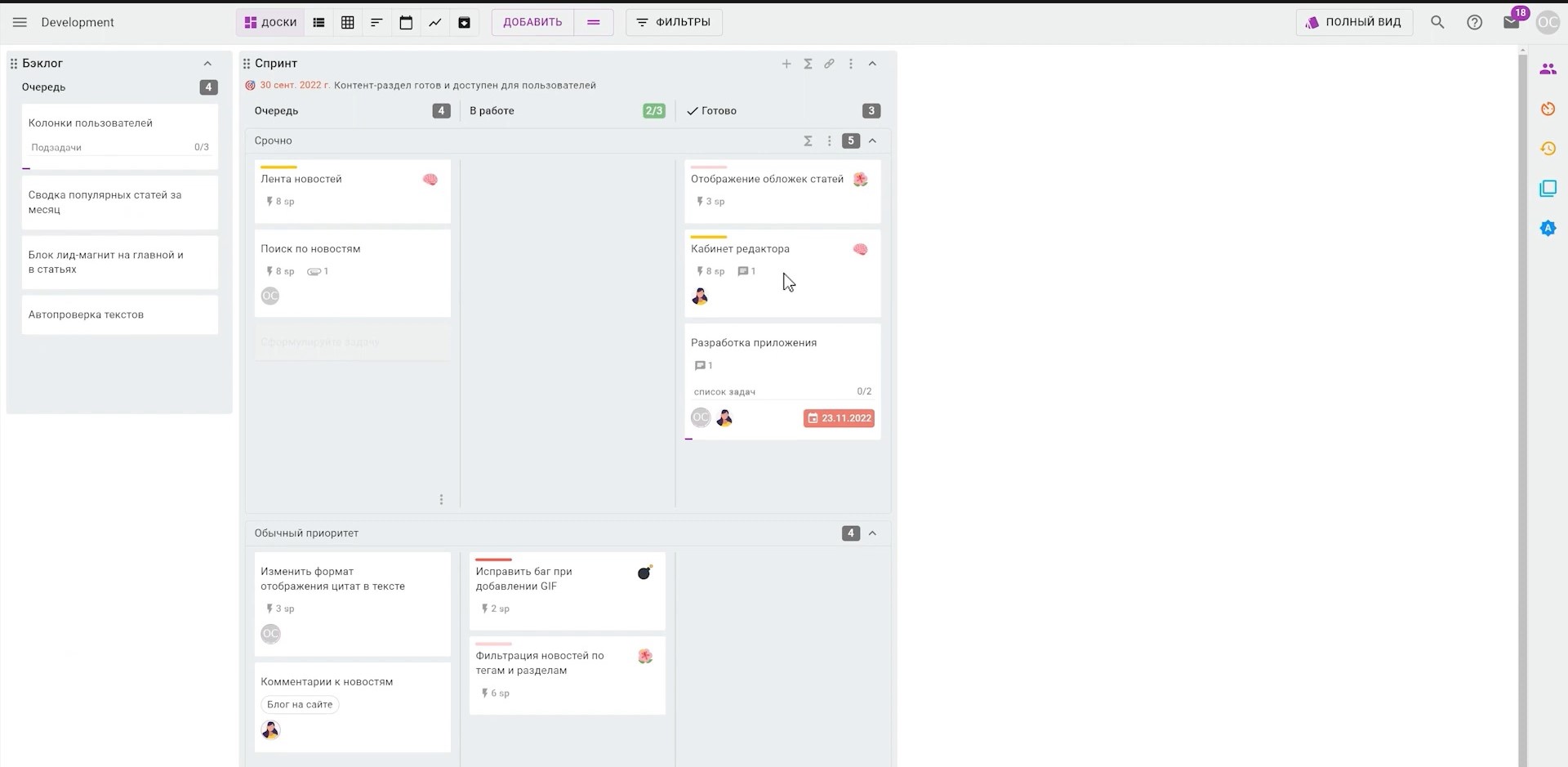Open the orange timer panel in the sidebar
Screen dimensions: 1568x767
(x=1548, y=109)
